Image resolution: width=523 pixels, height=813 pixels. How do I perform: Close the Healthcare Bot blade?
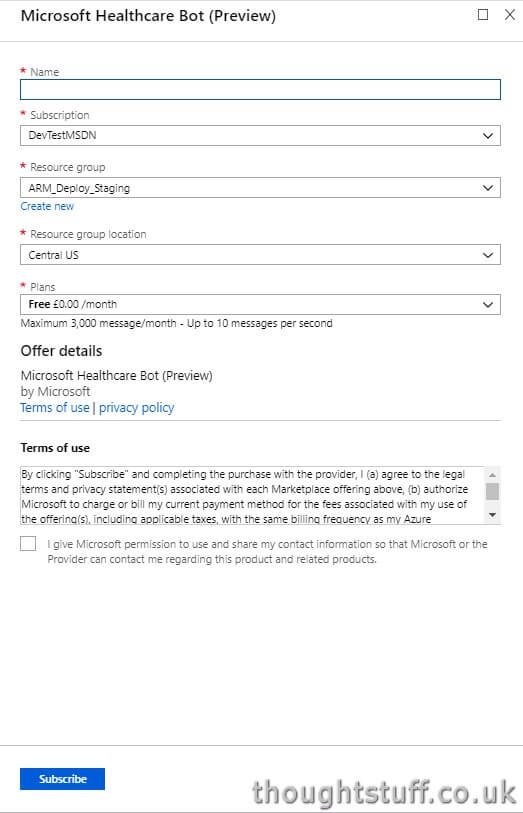click(x=510, y=15)
